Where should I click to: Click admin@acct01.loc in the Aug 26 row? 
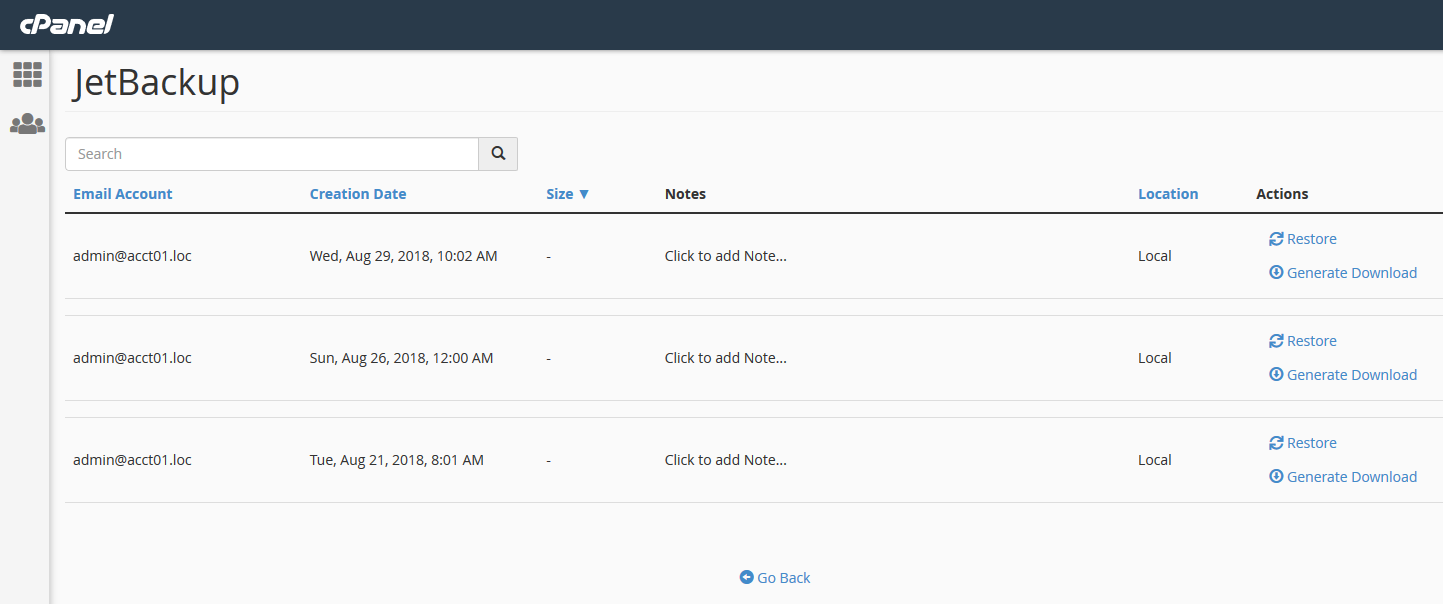(132, 358)
